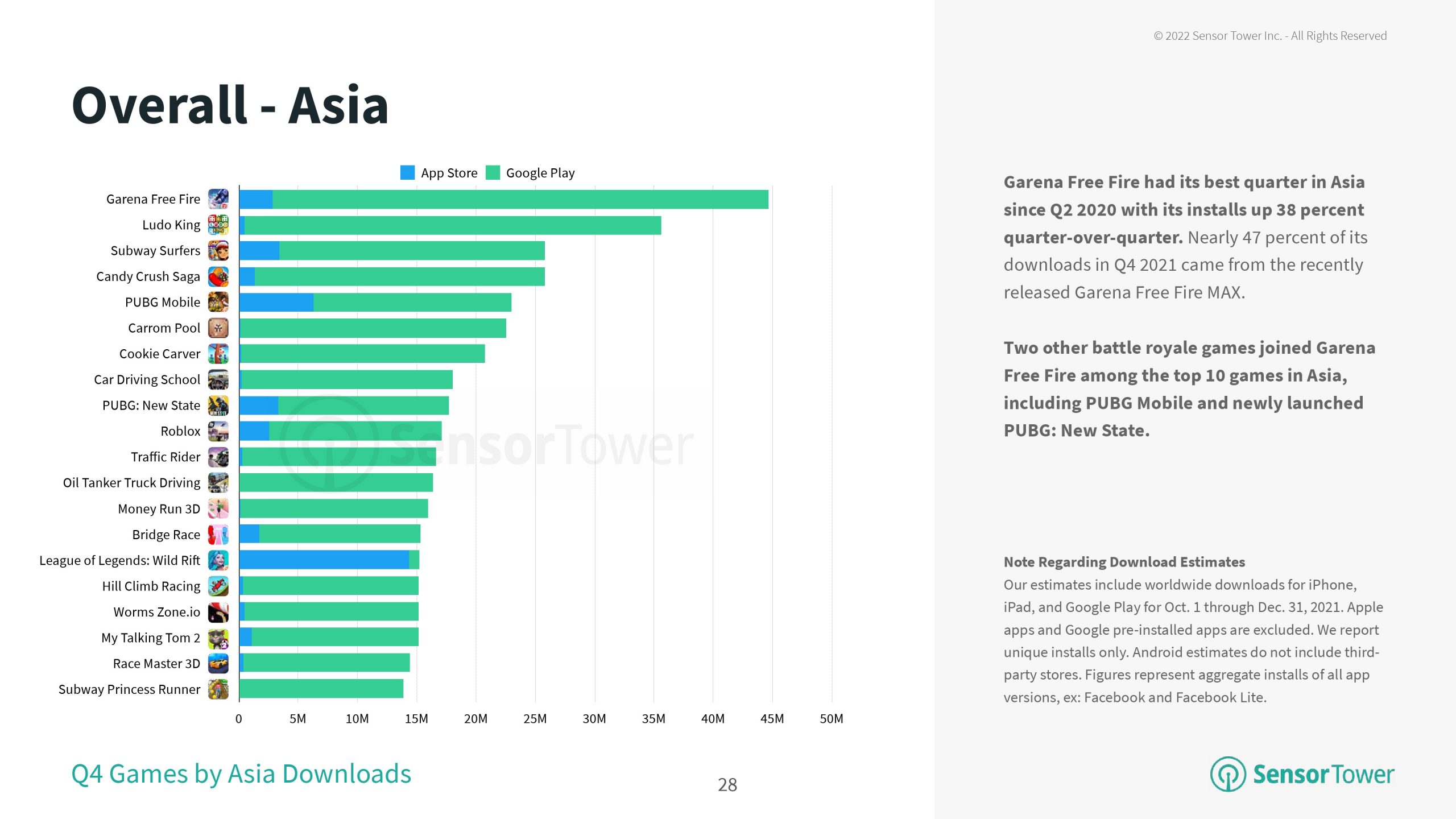Image resolution: width=1456 pixels, height=819 pixels.
Task: Click League of Legends: Wild Rift icon
Action: [x=218, y=560]
